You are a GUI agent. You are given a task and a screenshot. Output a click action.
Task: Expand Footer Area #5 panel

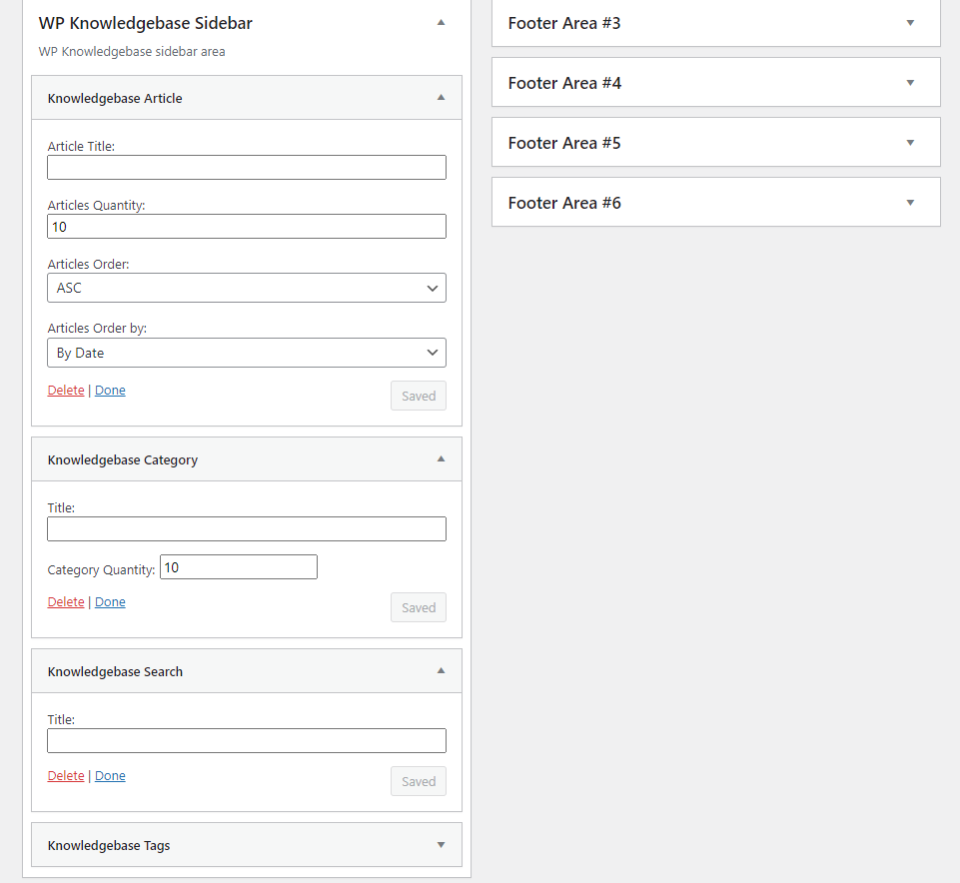point(910,143)
